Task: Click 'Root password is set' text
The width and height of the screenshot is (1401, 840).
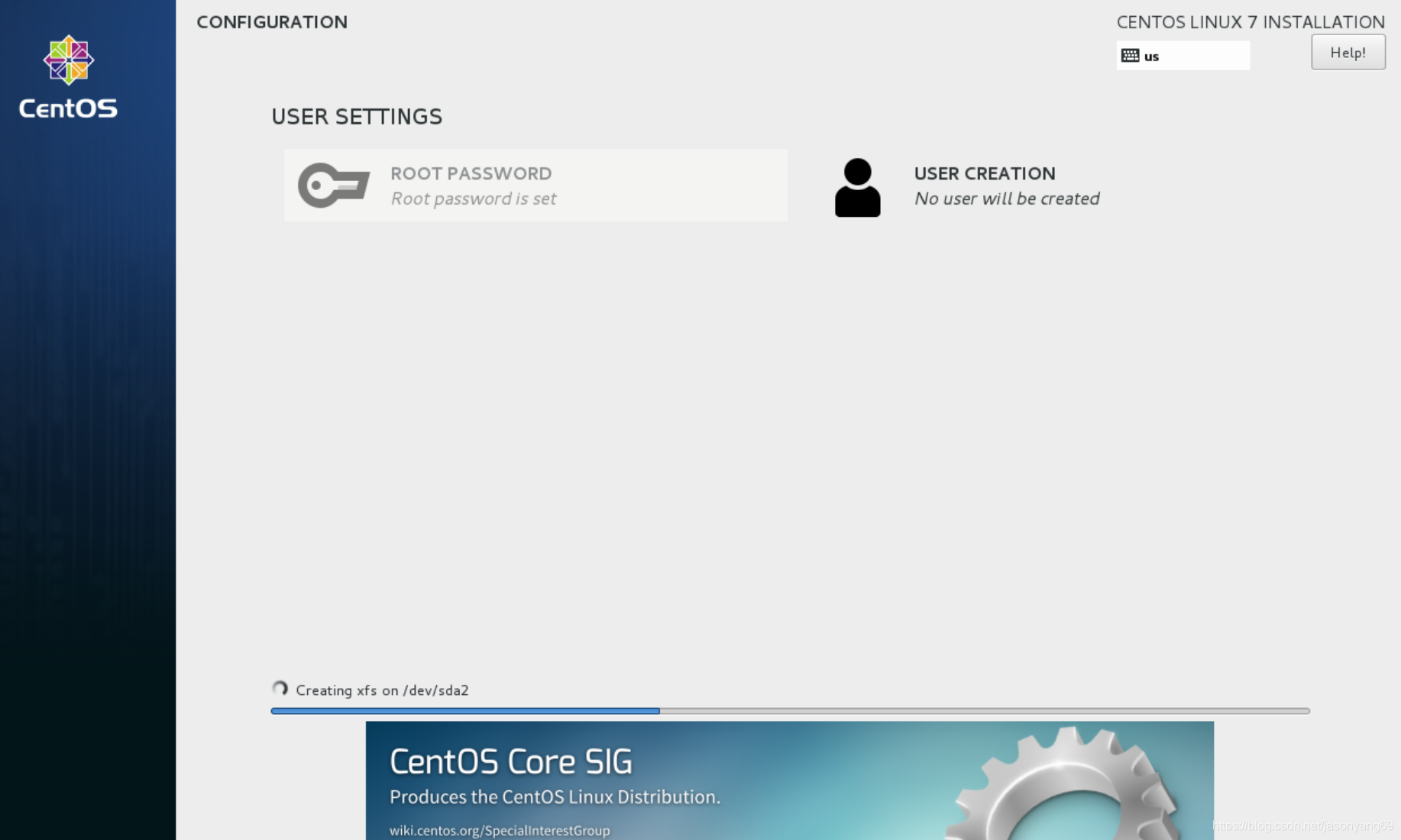Action: [x=474, y=199]
